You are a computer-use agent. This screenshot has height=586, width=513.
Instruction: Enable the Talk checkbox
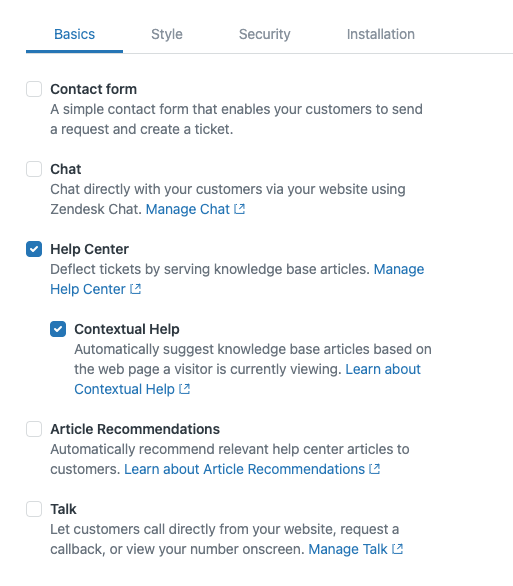pos(34,509)
